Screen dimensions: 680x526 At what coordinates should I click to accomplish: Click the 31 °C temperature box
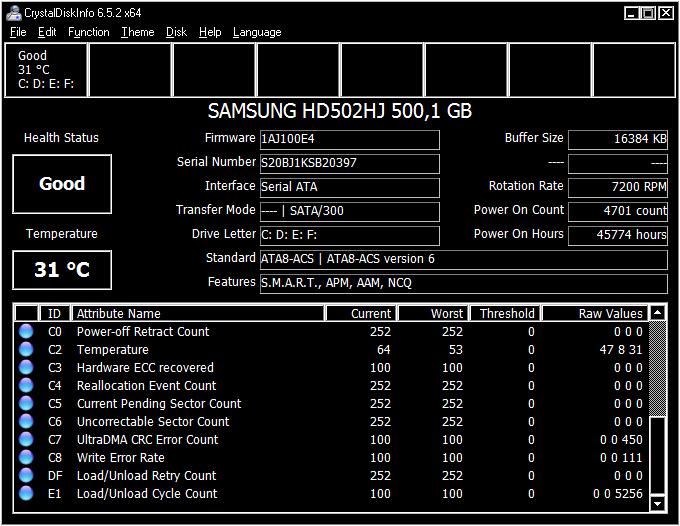(62, 270)
